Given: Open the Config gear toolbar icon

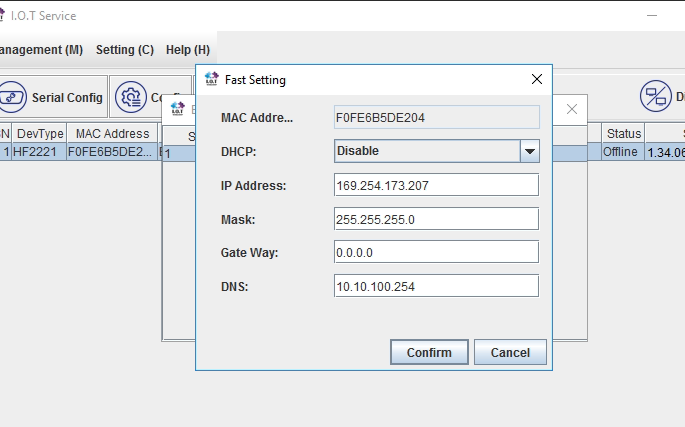Looking at the screenshot, I should [131, 97].
